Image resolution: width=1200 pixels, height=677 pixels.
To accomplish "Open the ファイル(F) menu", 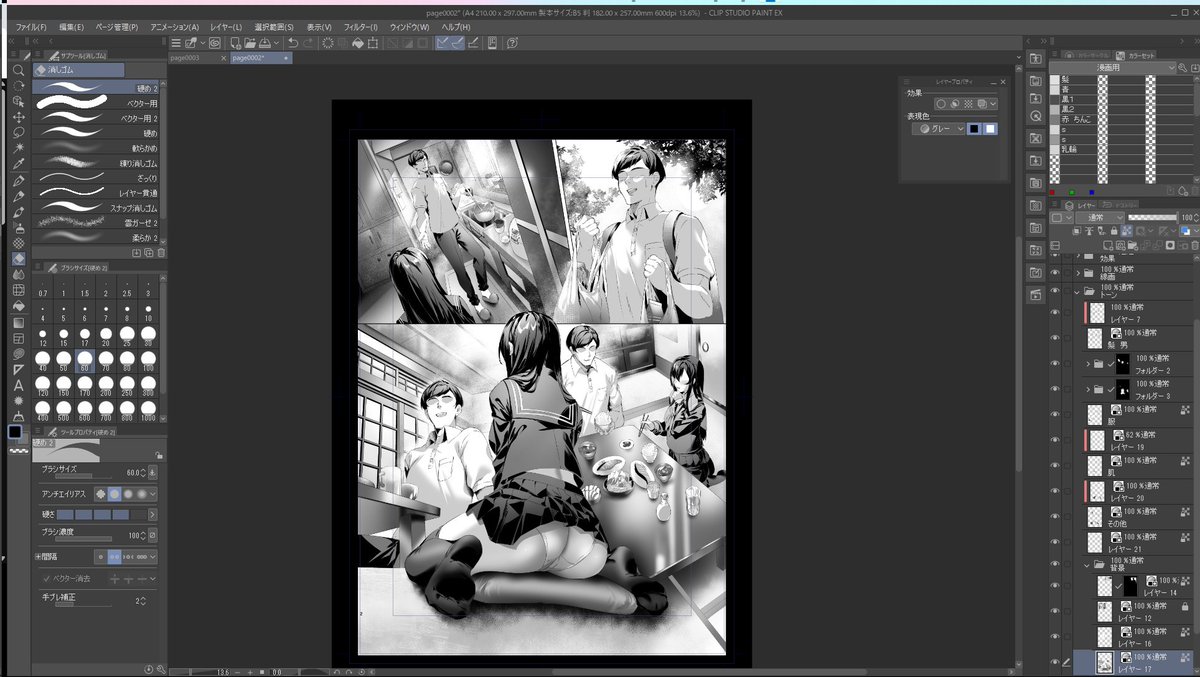I will pyautogui.click(x=30, y=26).
